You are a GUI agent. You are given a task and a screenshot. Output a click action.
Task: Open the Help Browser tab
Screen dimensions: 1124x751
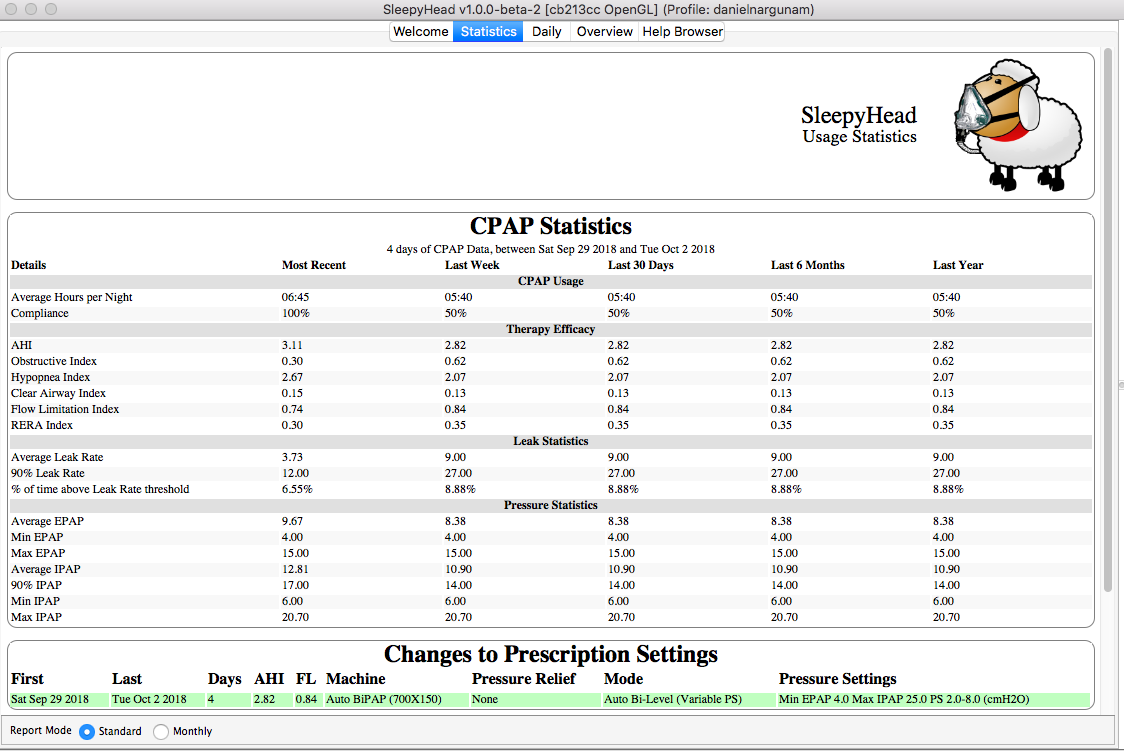[682, 32]
